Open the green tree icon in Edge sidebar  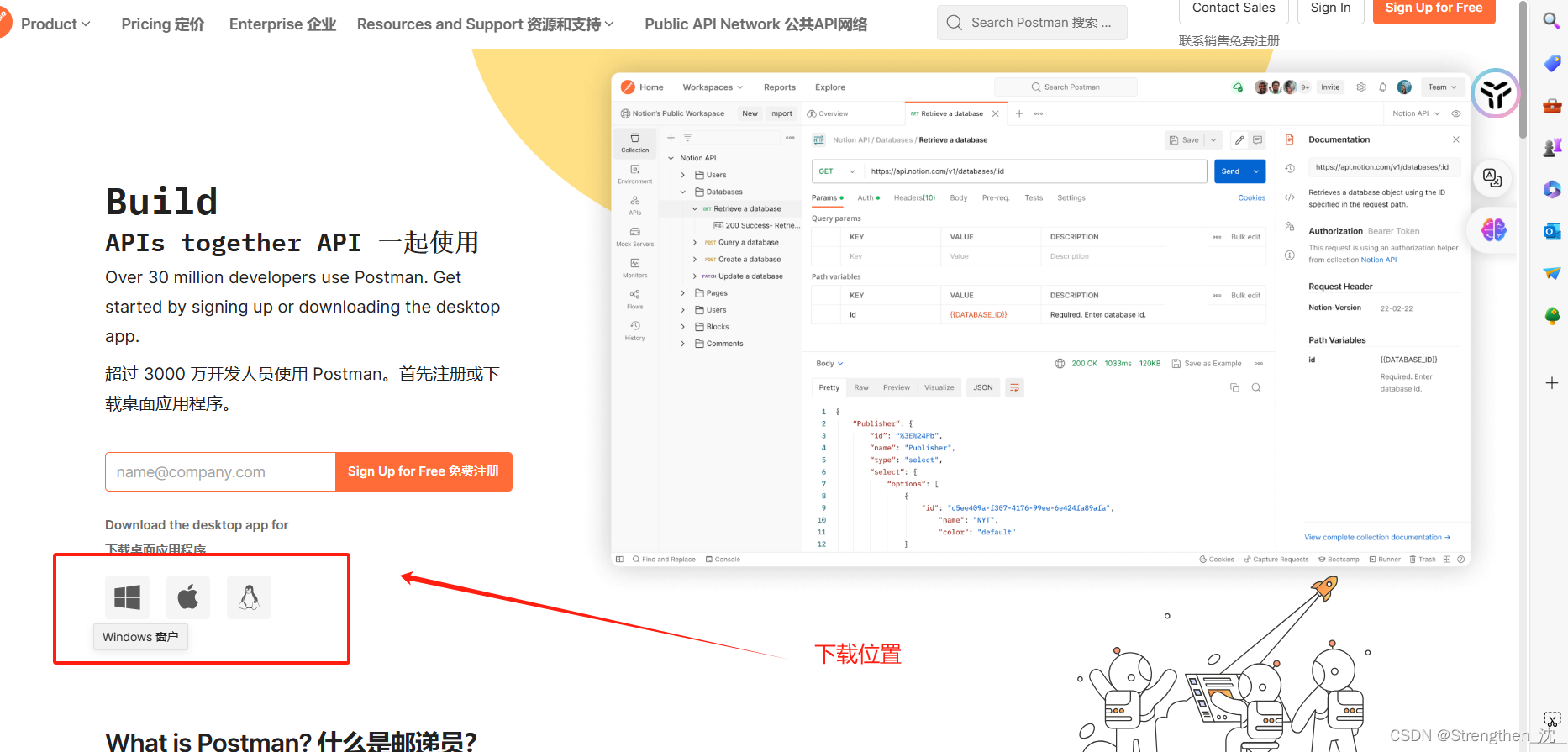(1552, 315)
